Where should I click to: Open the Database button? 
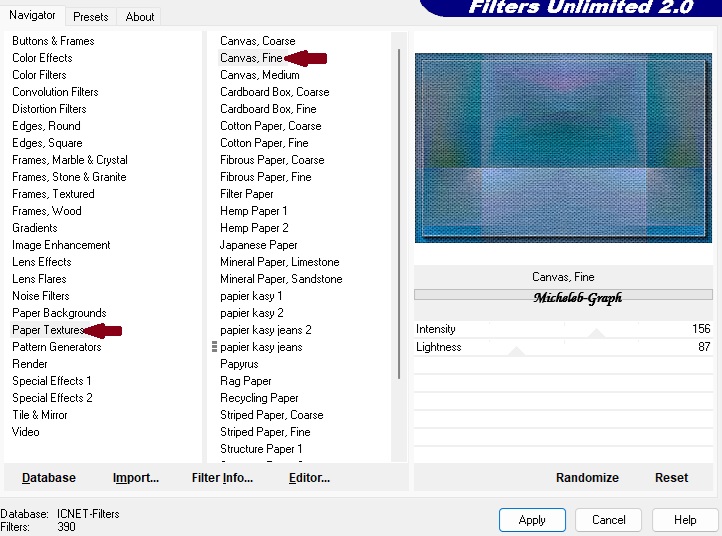point(49,478)
